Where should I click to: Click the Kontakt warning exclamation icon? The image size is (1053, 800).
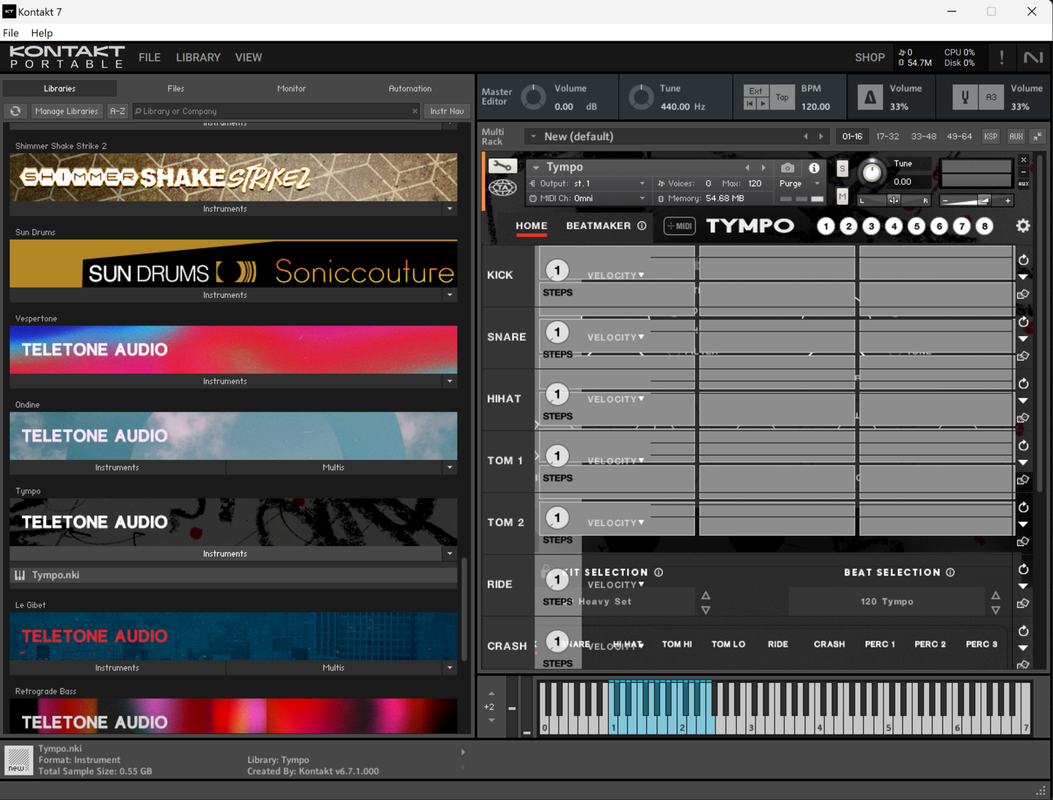tap(1001, 58)
